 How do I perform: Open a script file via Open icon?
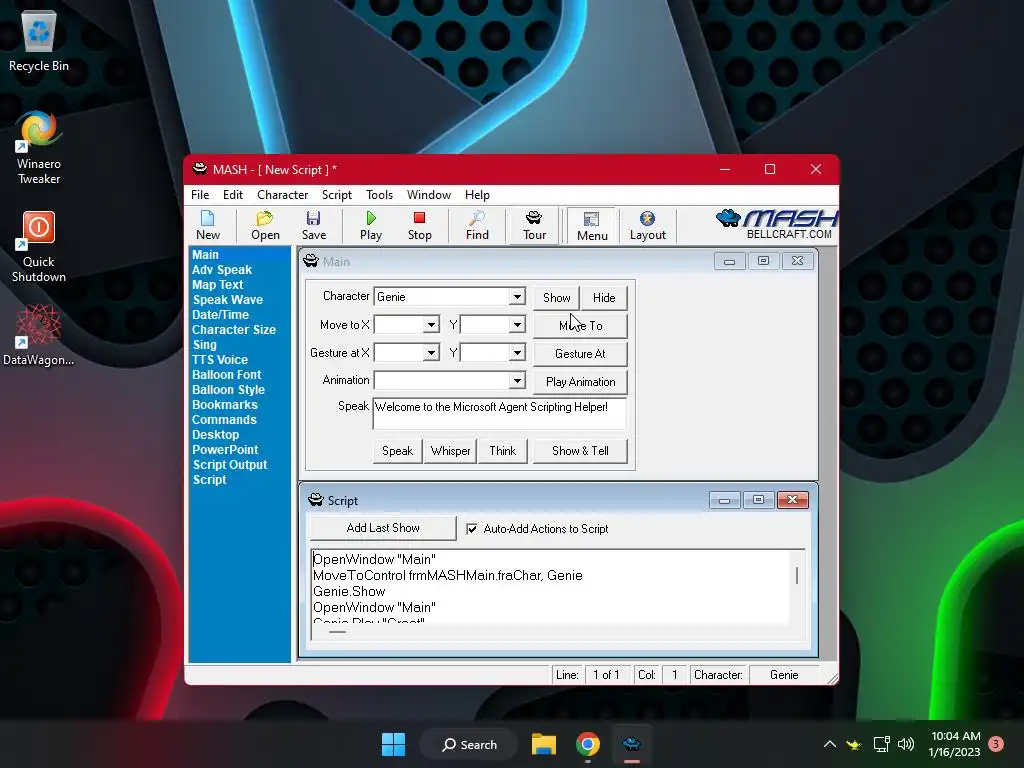[265, 226]
